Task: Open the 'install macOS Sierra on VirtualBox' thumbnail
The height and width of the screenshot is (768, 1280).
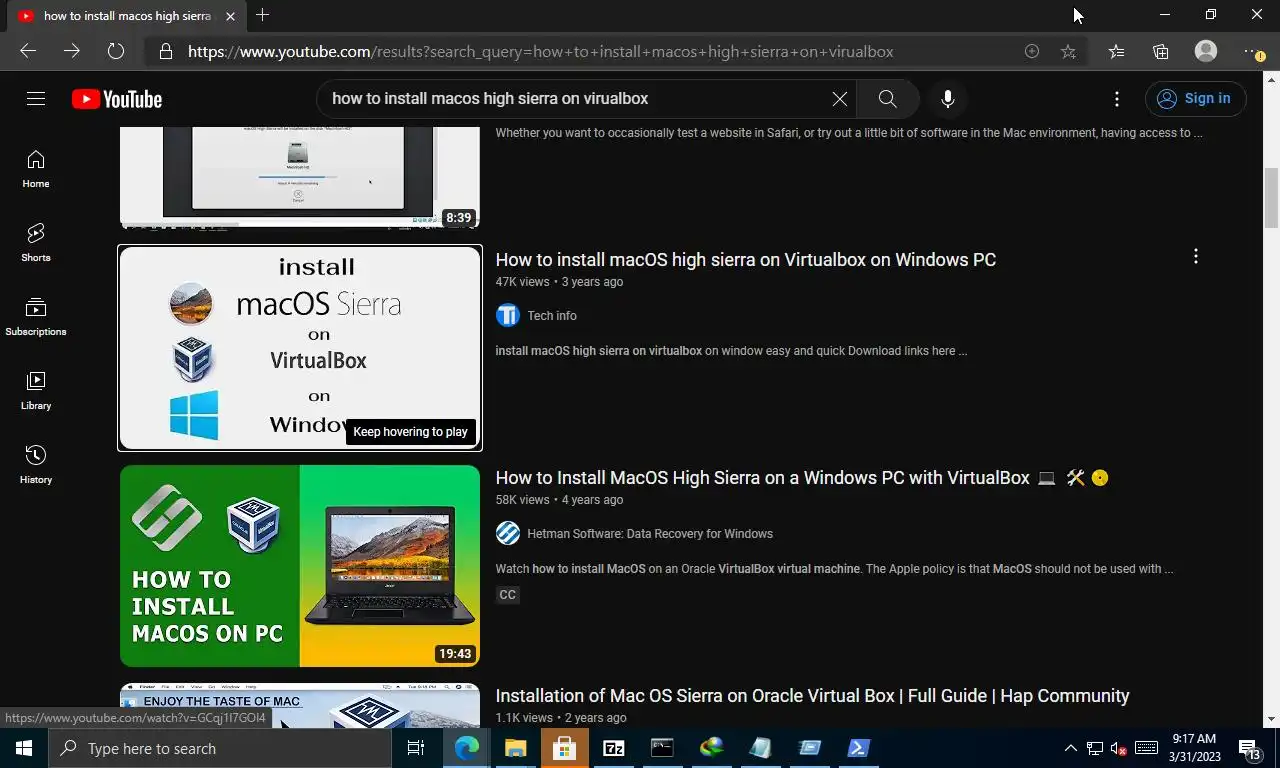Action: 300,348
